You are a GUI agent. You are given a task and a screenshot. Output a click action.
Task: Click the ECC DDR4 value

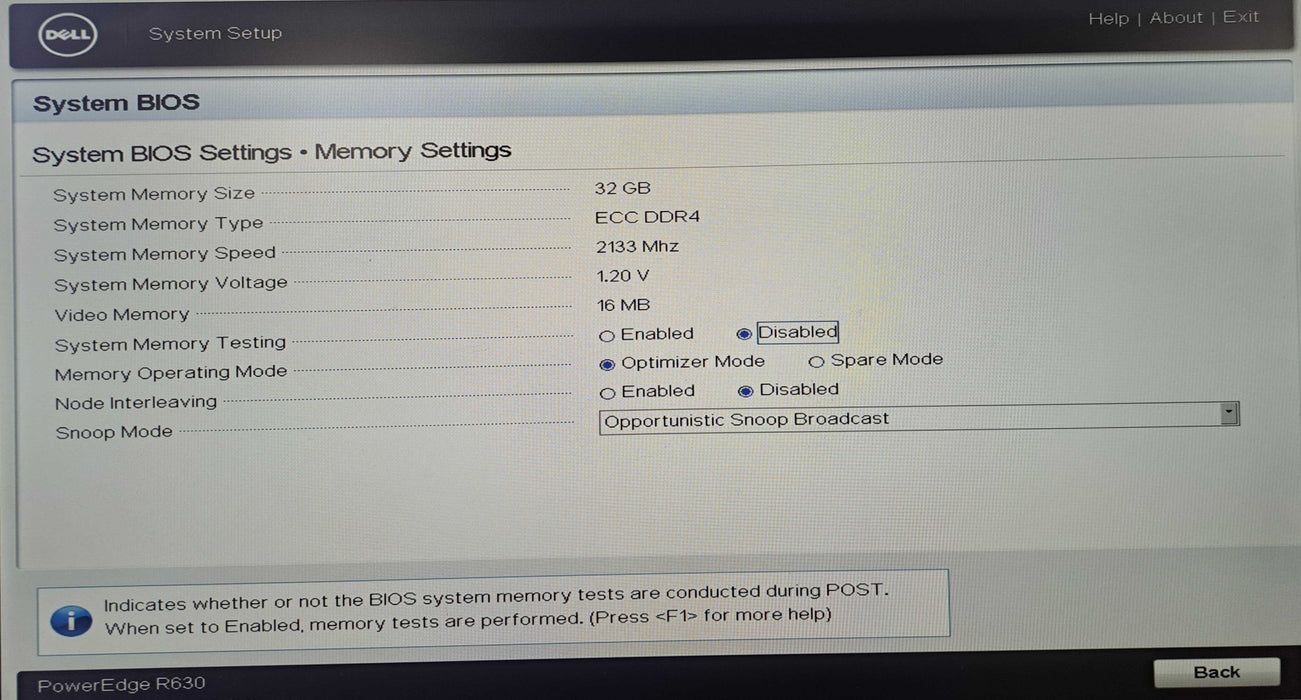pos(648,217)
